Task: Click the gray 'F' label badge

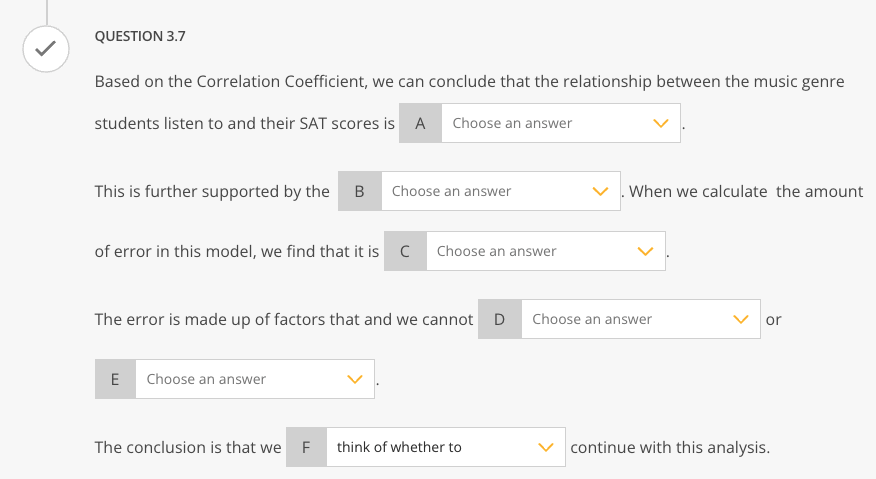Action: pos(306,447)
